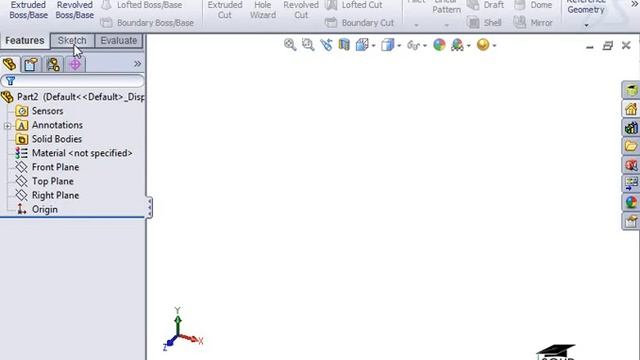The image size is (640, 360).
Task: Select Part2 root in feature tree
Action: (x=72, y=97)
